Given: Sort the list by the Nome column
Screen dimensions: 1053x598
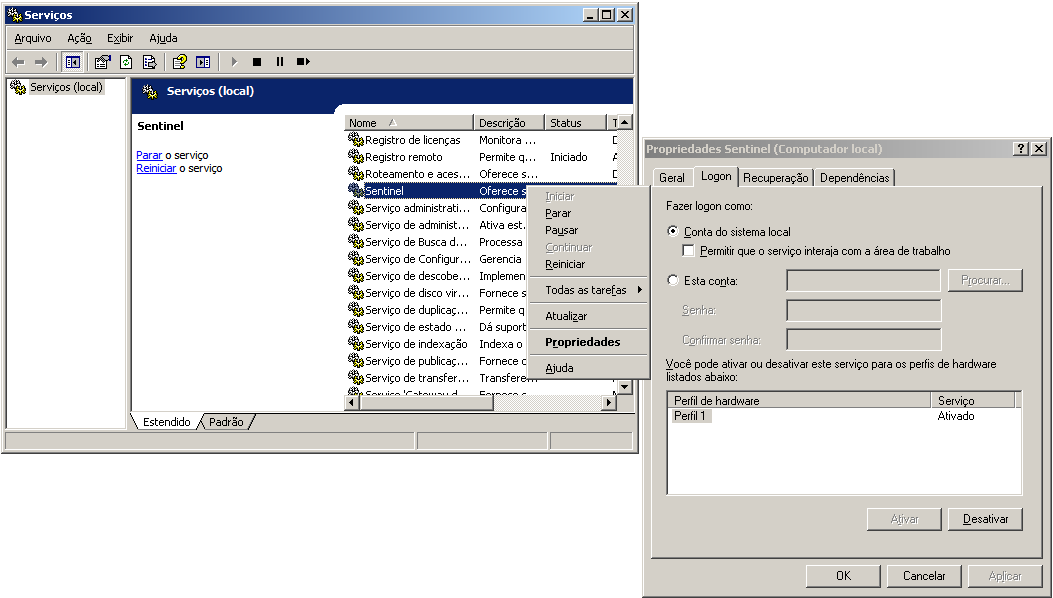Looking at the screenshot, I should (x=409, y=123).
